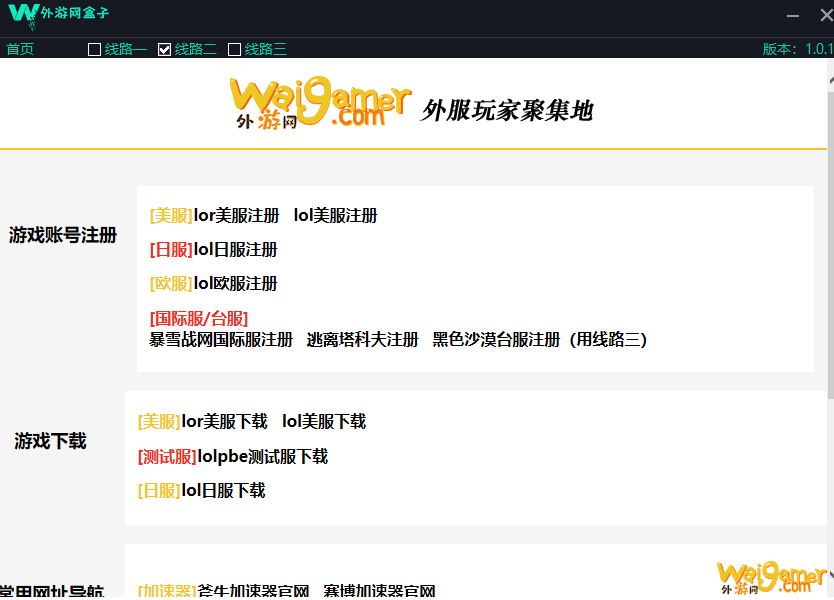Click the scrollbar up arrow
Screen dimensions: 834x600
pos(831,80)
